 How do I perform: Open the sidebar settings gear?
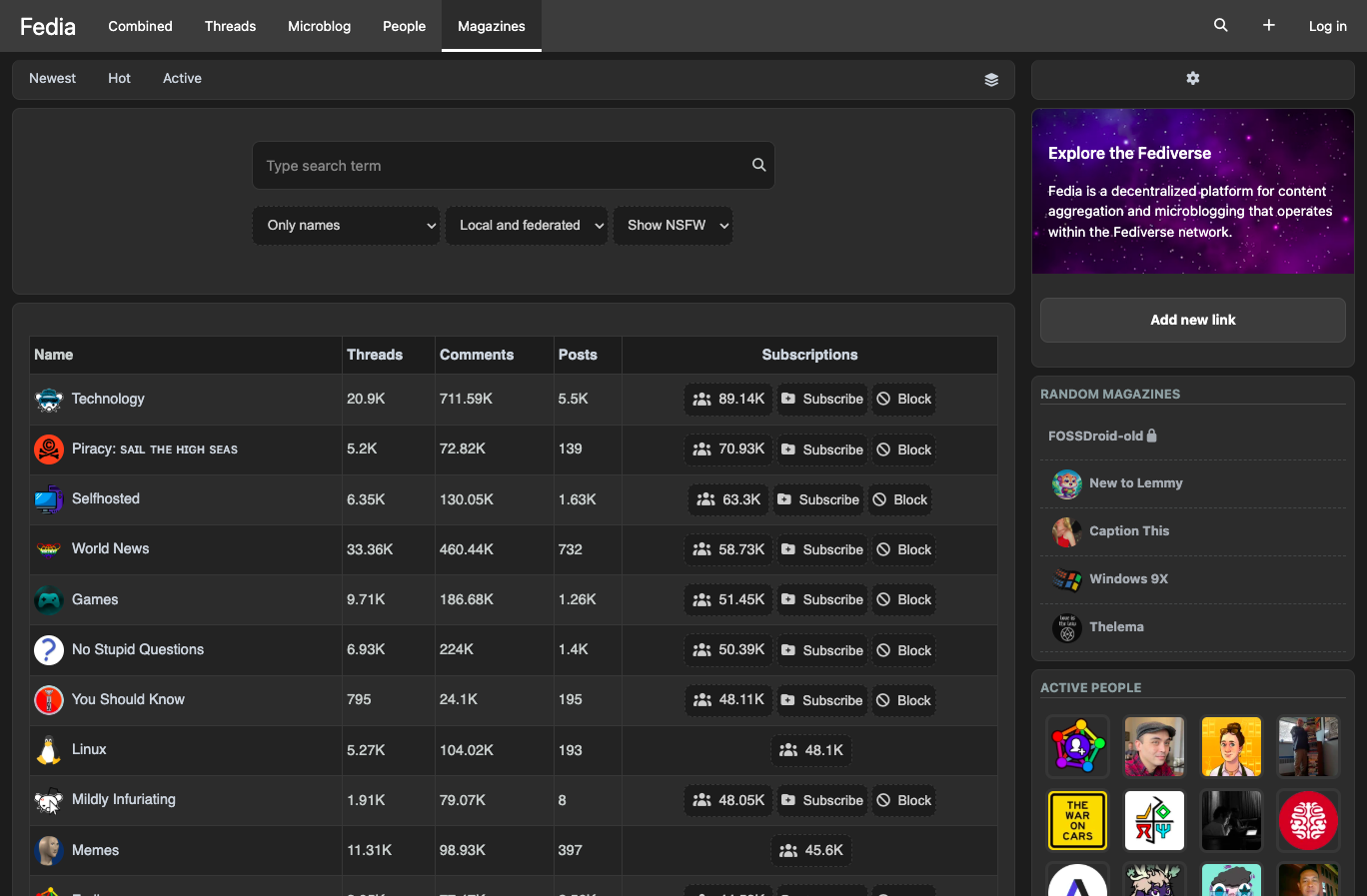point(1192,78)
